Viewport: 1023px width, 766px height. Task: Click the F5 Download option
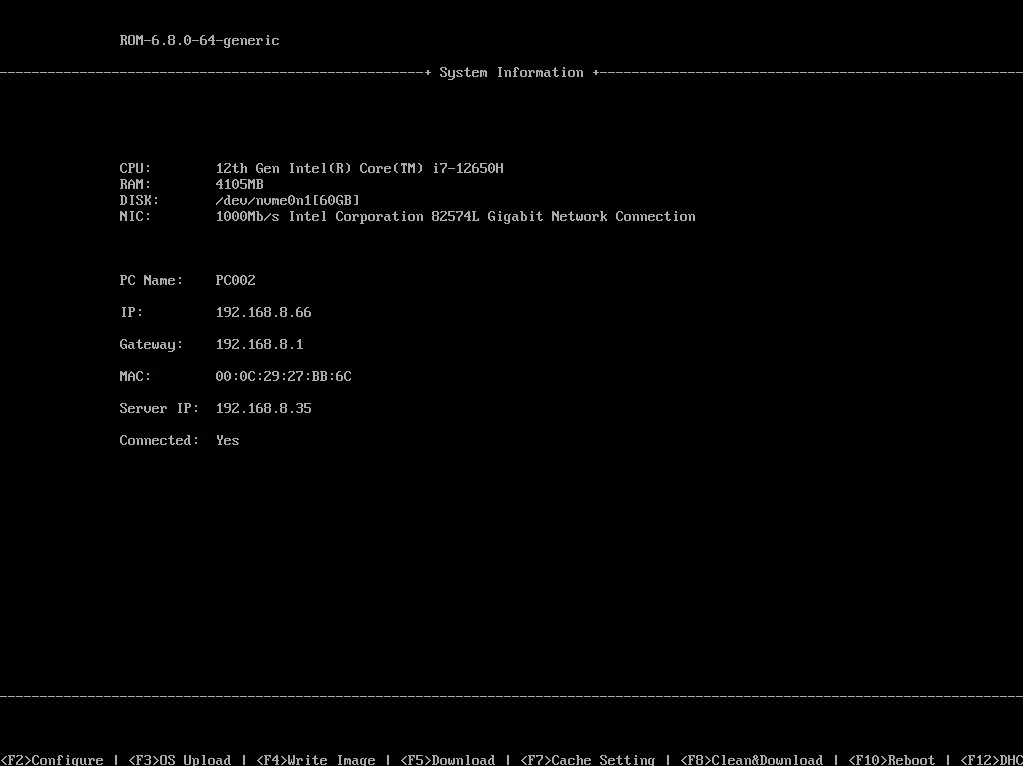point(448,759)
